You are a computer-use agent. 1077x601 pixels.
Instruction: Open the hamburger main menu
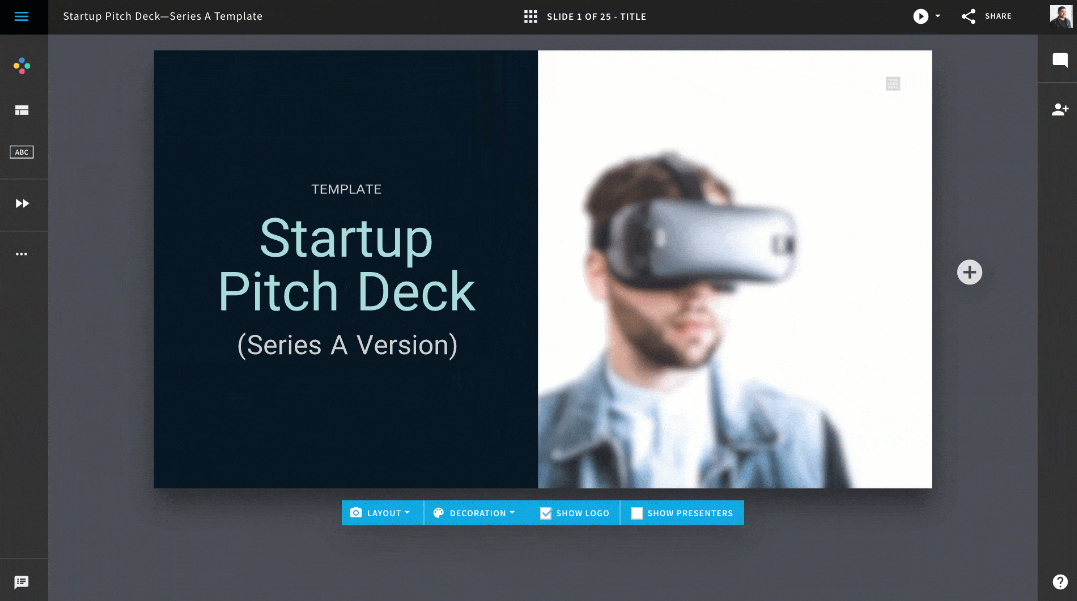21,16
